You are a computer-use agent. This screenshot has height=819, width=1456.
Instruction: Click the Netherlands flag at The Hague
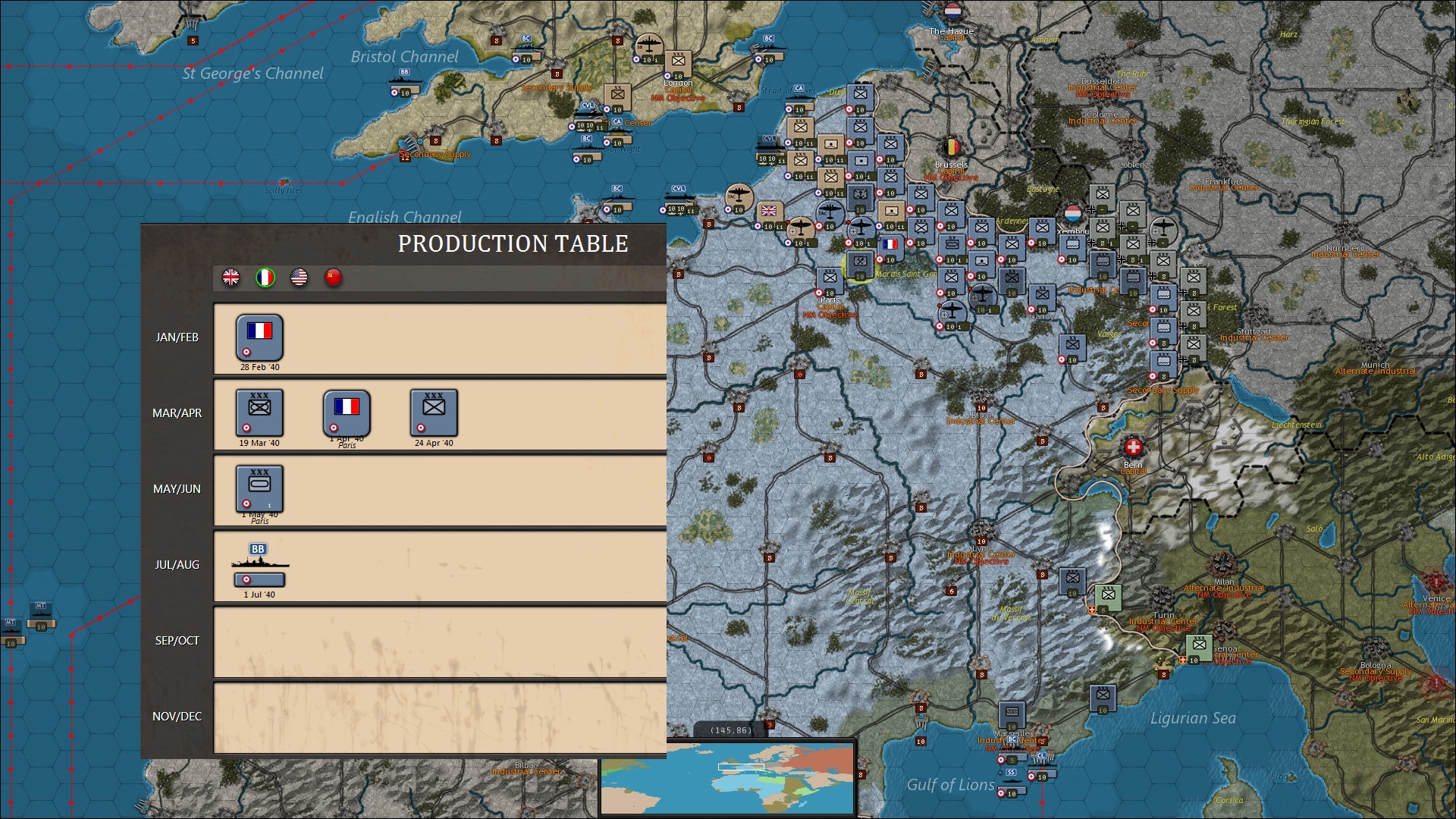(952, 13)
